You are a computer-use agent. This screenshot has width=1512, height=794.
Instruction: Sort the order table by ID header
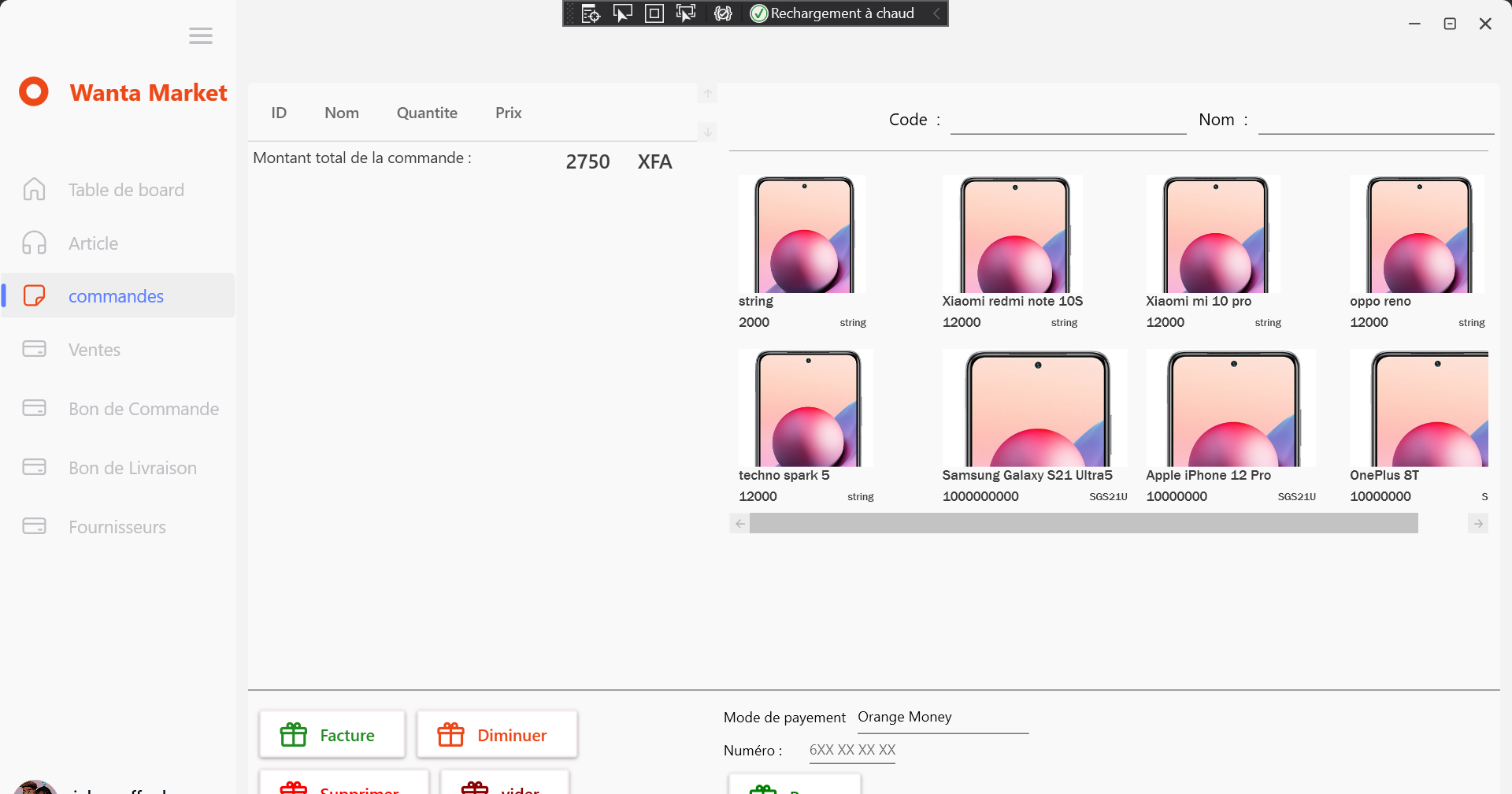[279, 113]
